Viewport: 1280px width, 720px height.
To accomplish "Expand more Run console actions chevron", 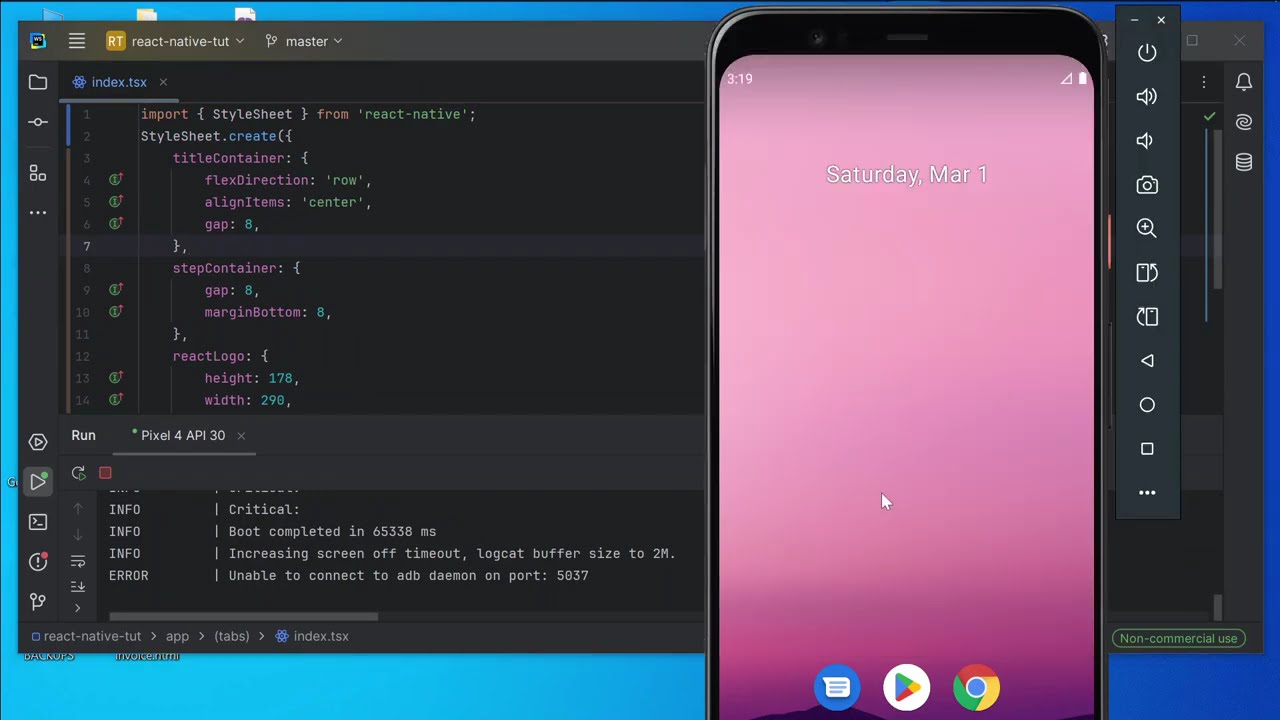I will 78,607.
